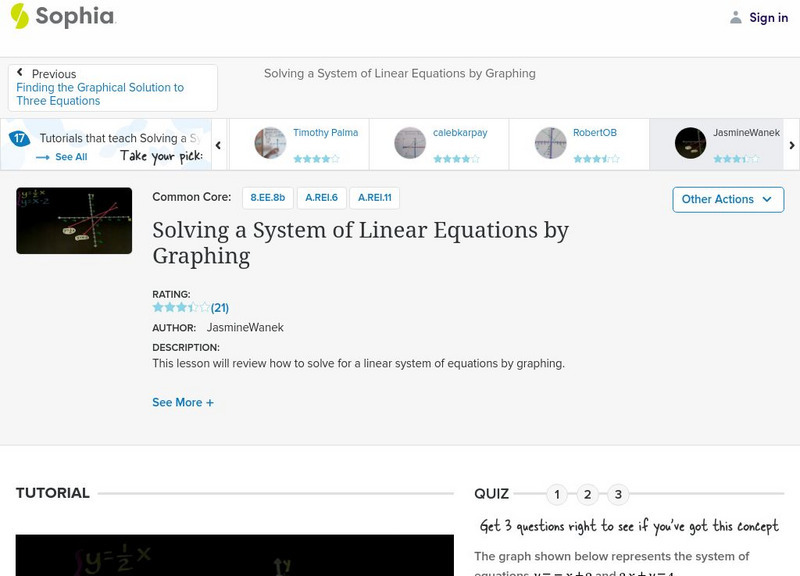This screenshot has height=576, width=800.
Task: Click the Sign in person icon
Action: click(x=735, y=17)
